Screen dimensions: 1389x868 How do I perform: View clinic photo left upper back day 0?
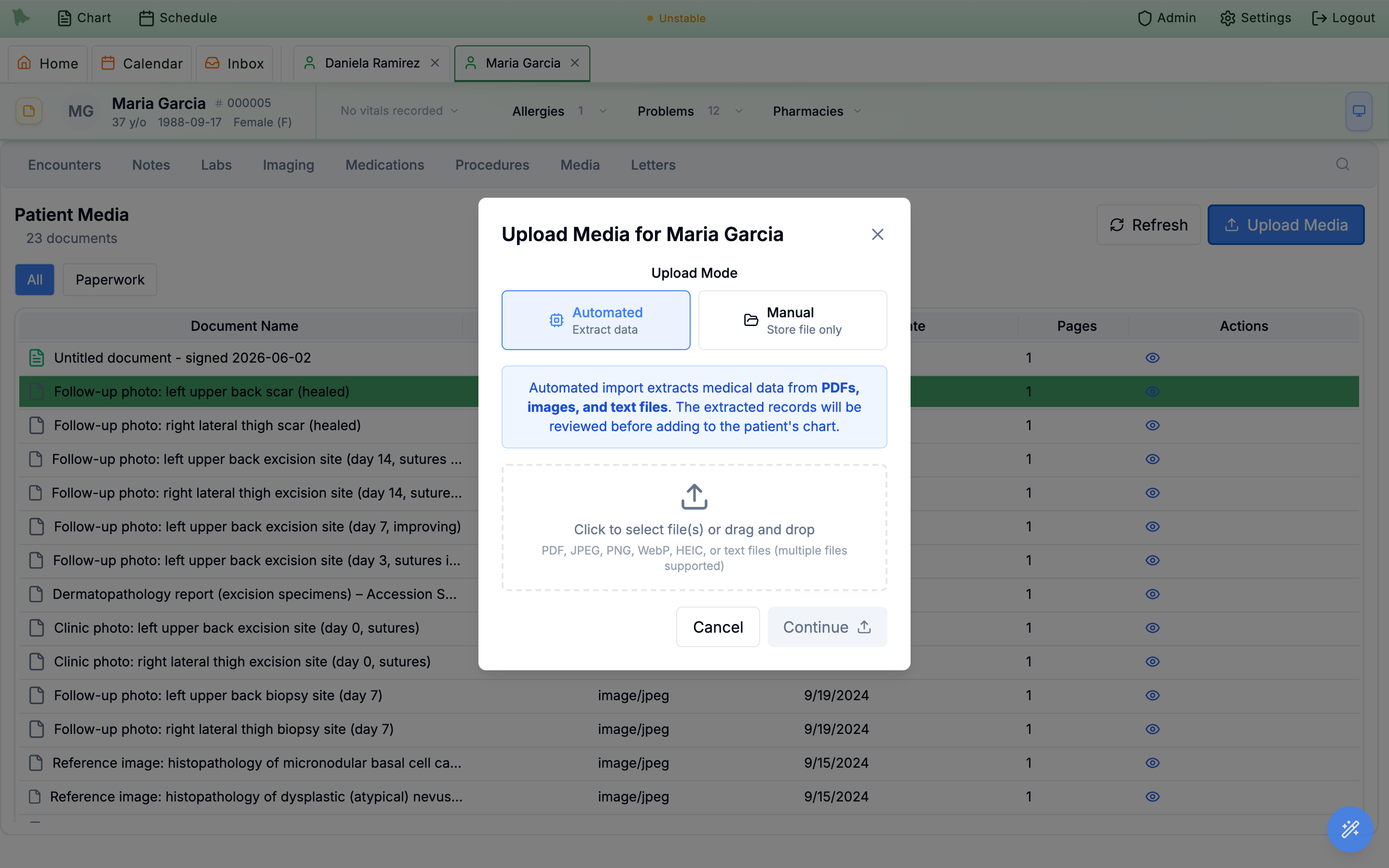[1153, 628]
